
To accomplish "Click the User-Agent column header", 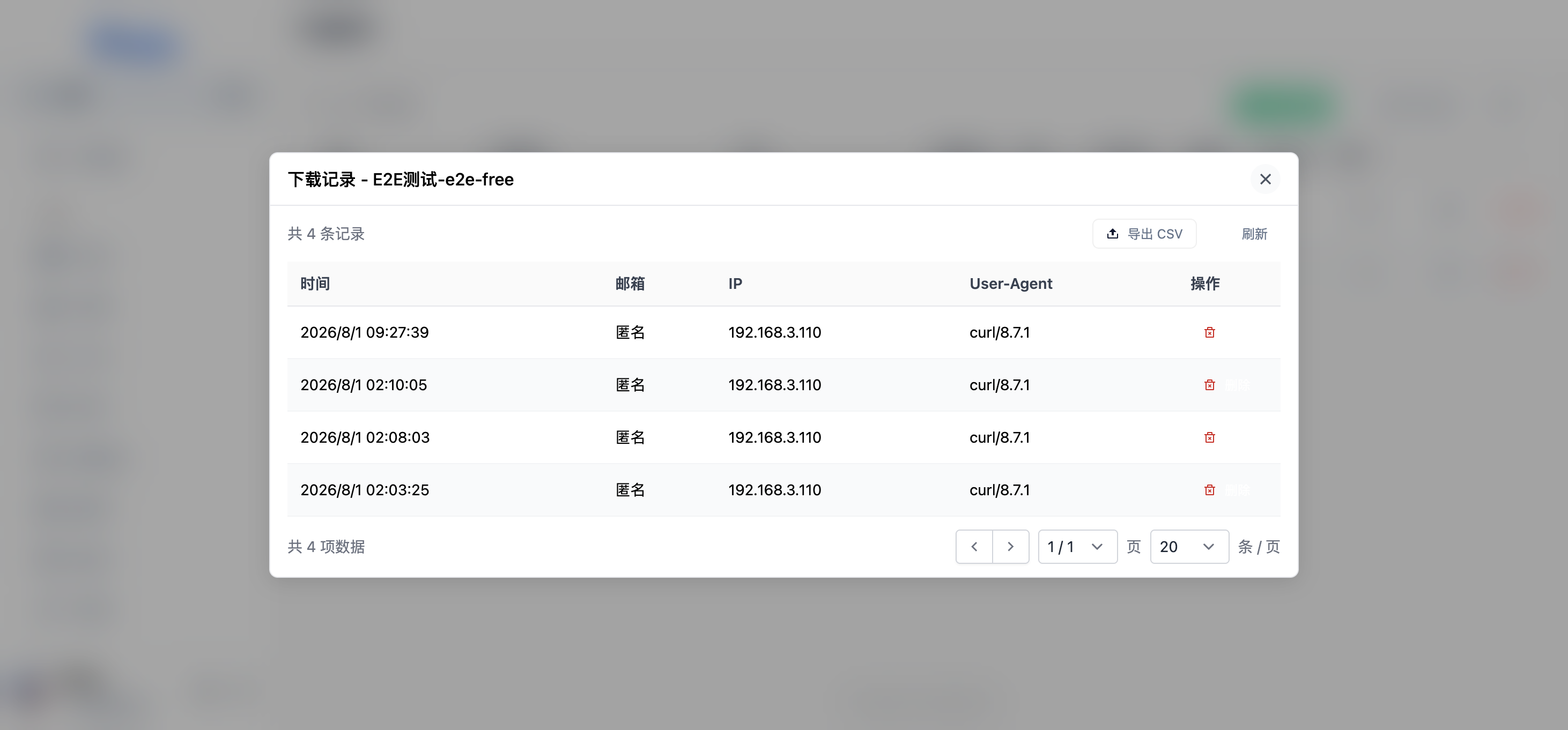I will pos(1010,284).
